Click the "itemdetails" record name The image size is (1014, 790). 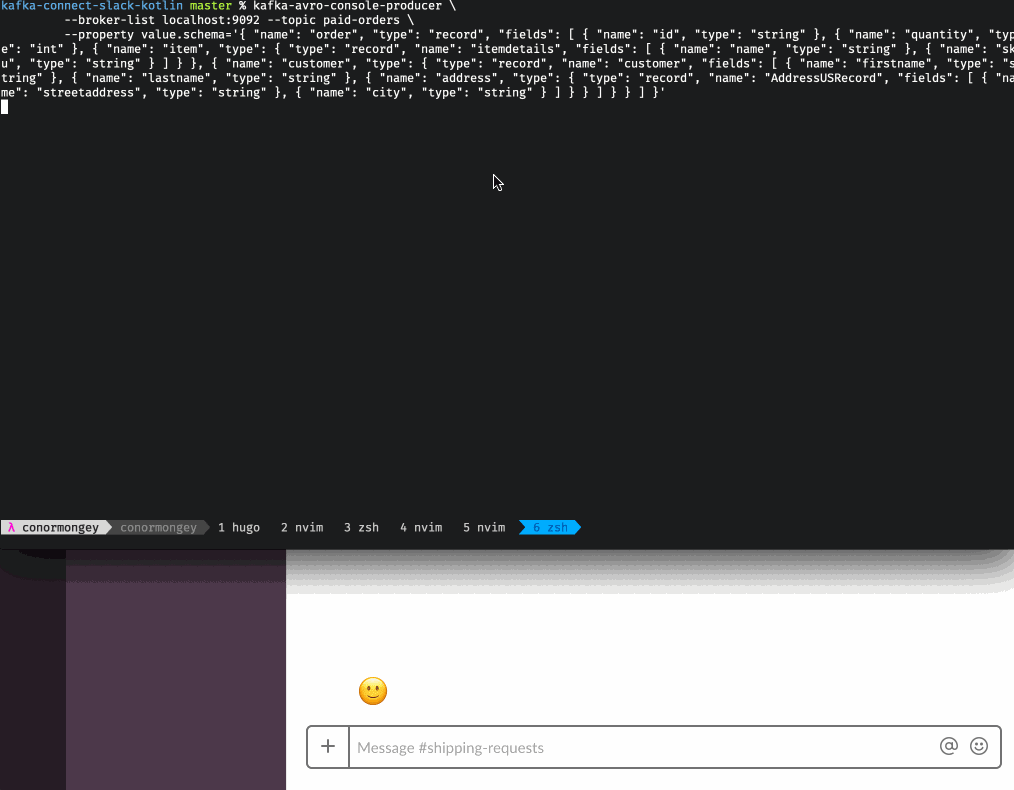coord(515,49)
